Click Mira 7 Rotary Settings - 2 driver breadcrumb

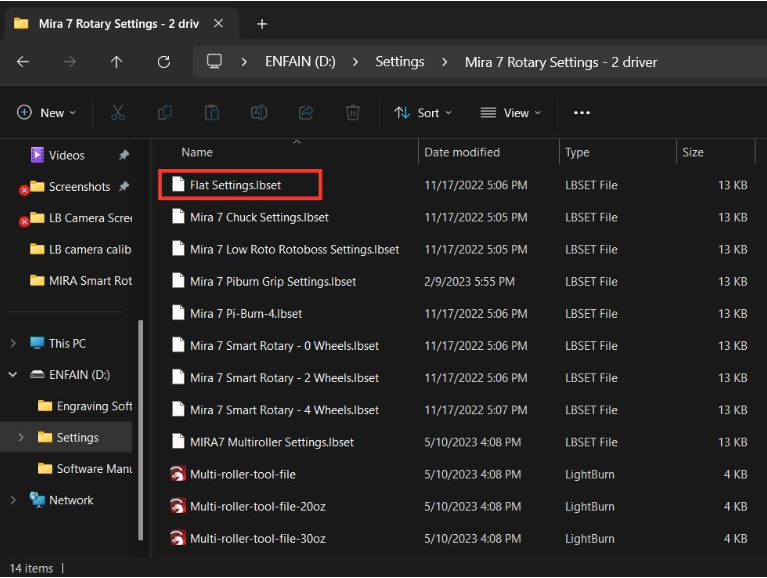561,62
